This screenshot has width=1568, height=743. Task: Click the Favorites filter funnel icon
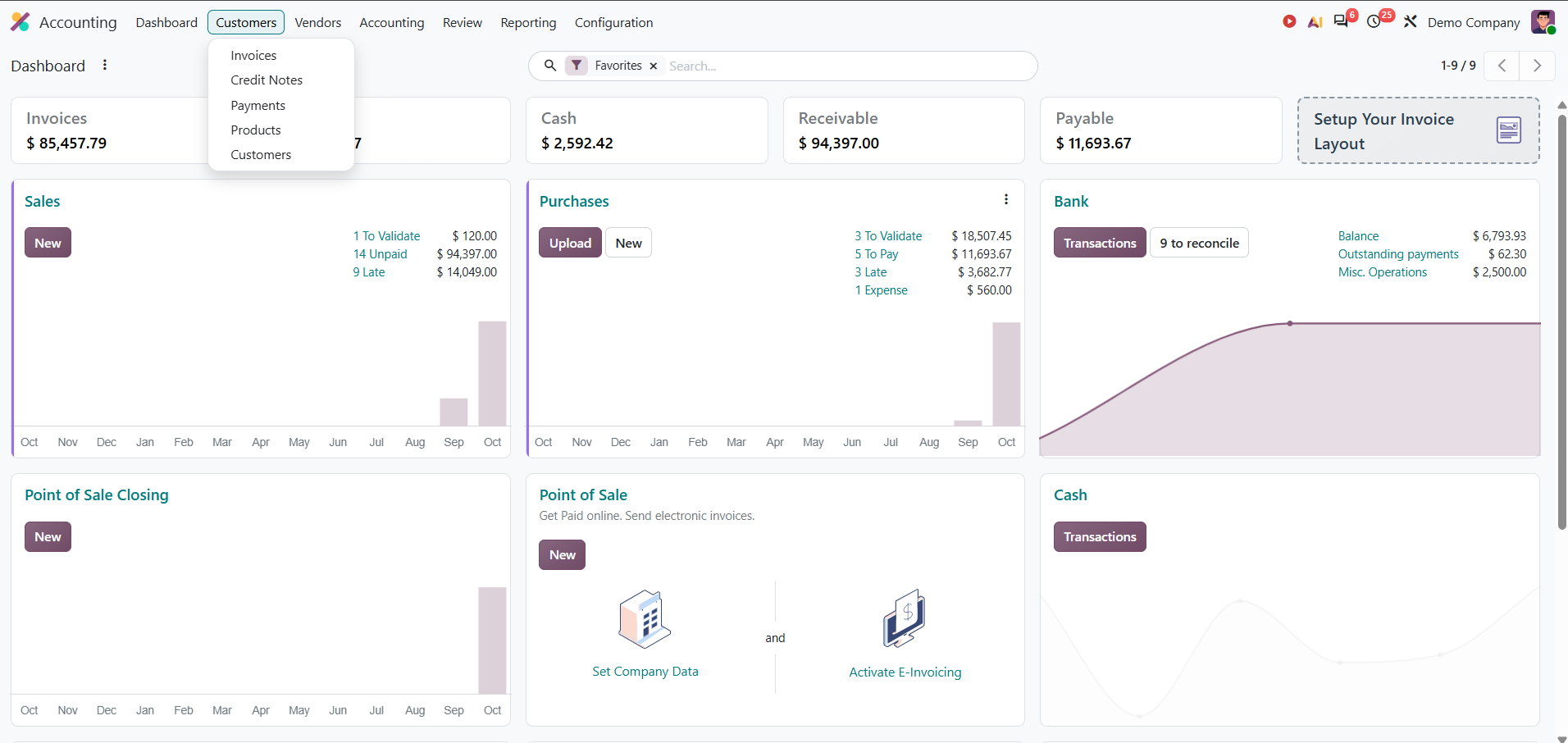click(577, 66)
